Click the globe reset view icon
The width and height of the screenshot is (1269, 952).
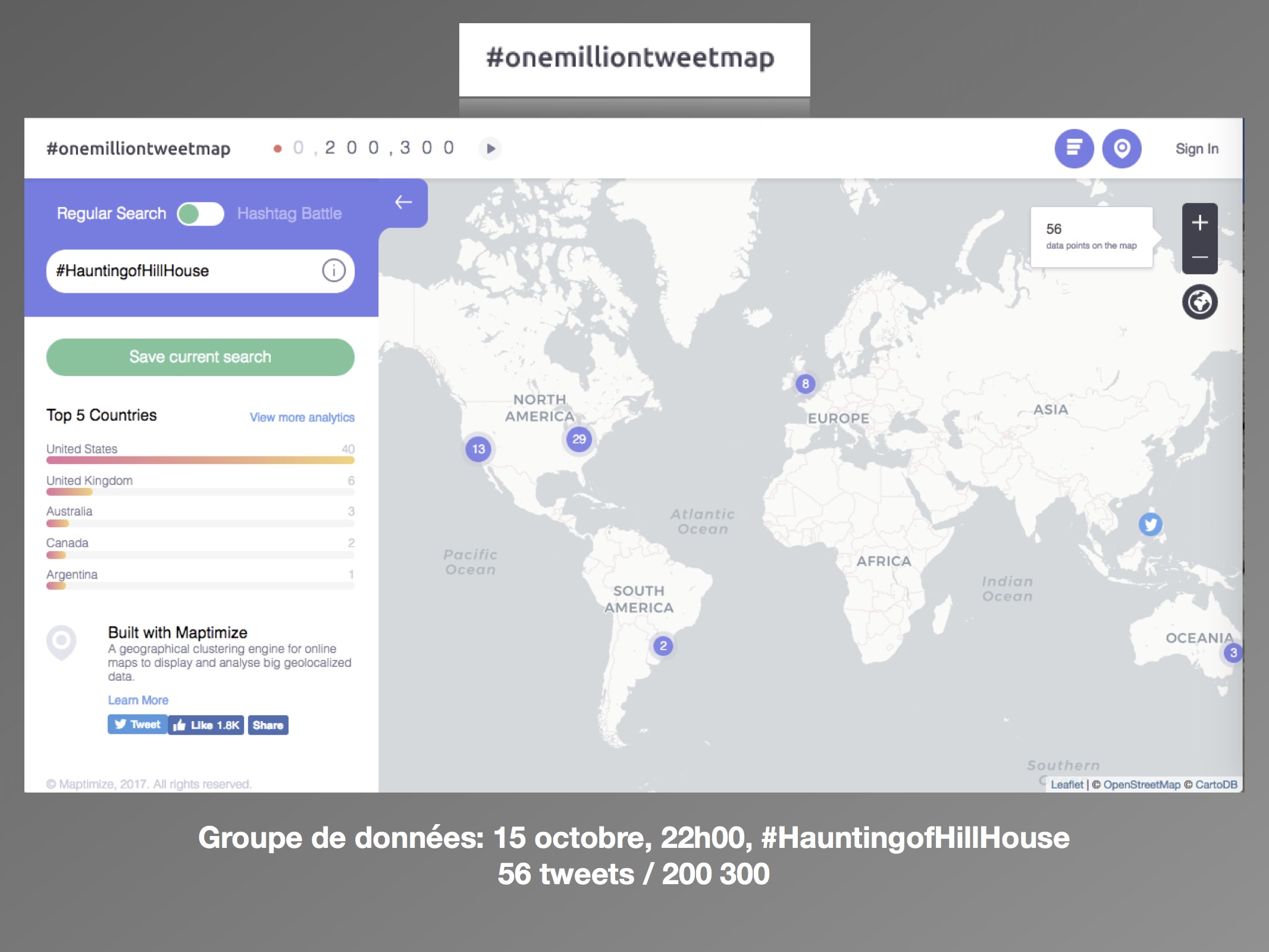click(1199, 302)
